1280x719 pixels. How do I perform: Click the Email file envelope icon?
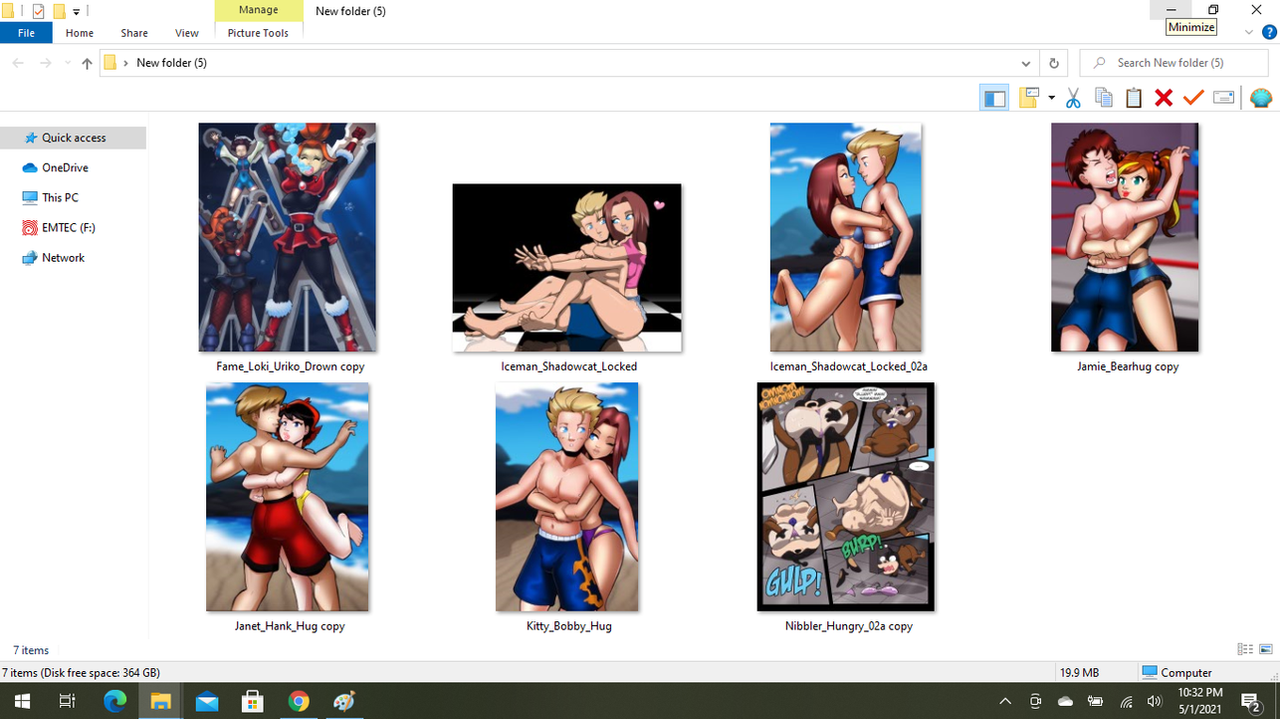(x=1224, y=98)
